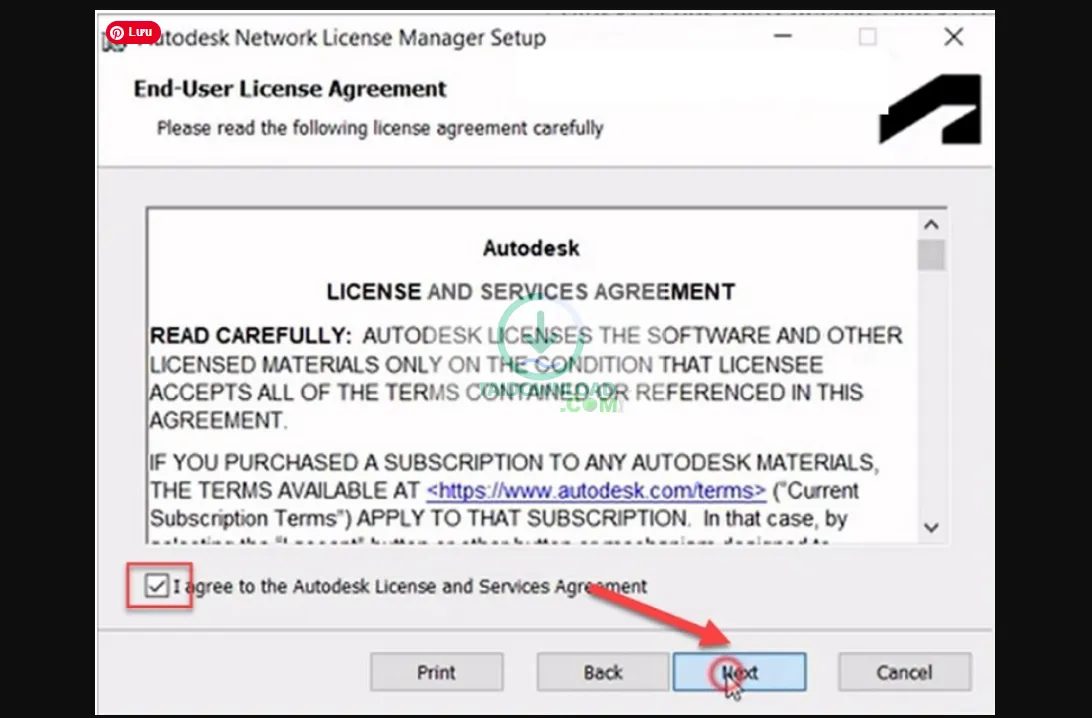1092x718 pixels.
Task: Print the license agreement
Action: (436, 672)
